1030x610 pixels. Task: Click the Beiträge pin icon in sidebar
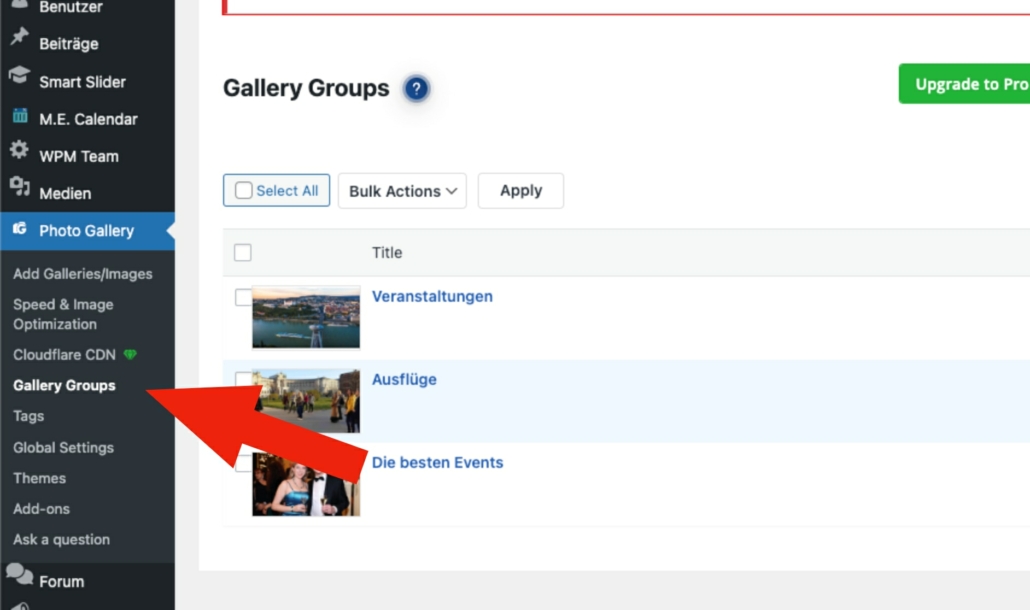(x=19, y=39)
